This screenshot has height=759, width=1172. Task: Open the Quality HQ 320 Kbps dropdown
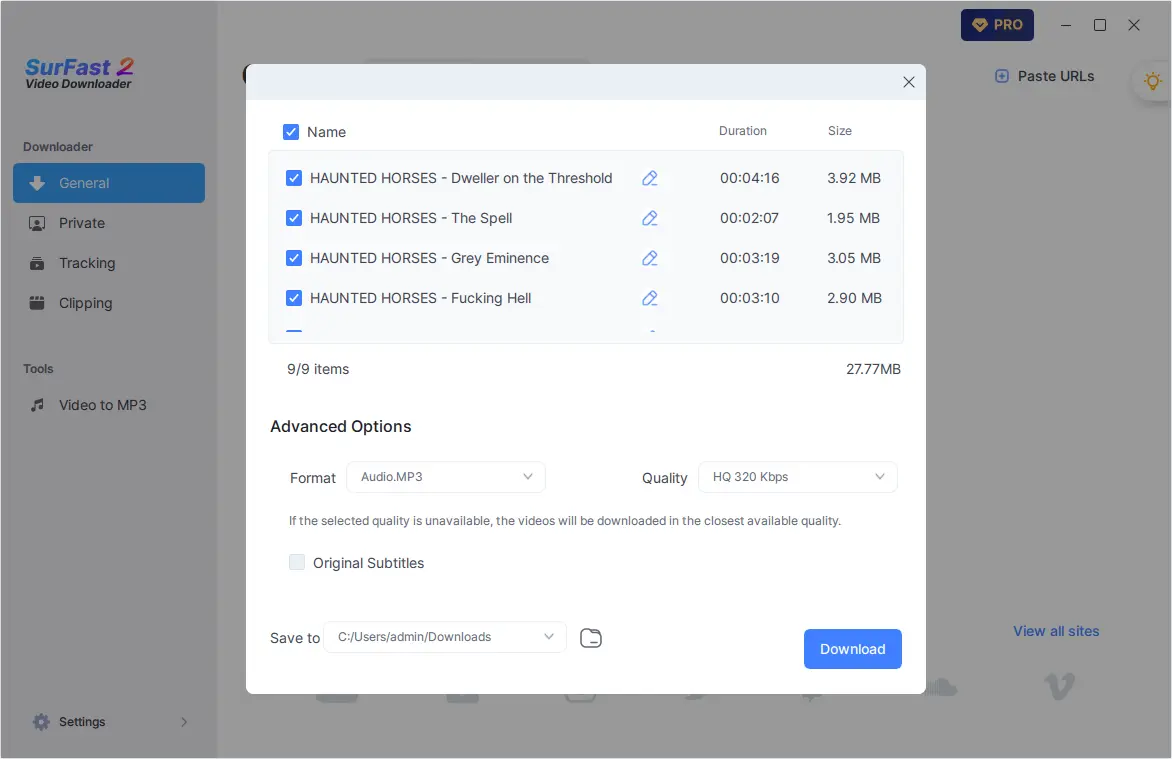[798, 477]
